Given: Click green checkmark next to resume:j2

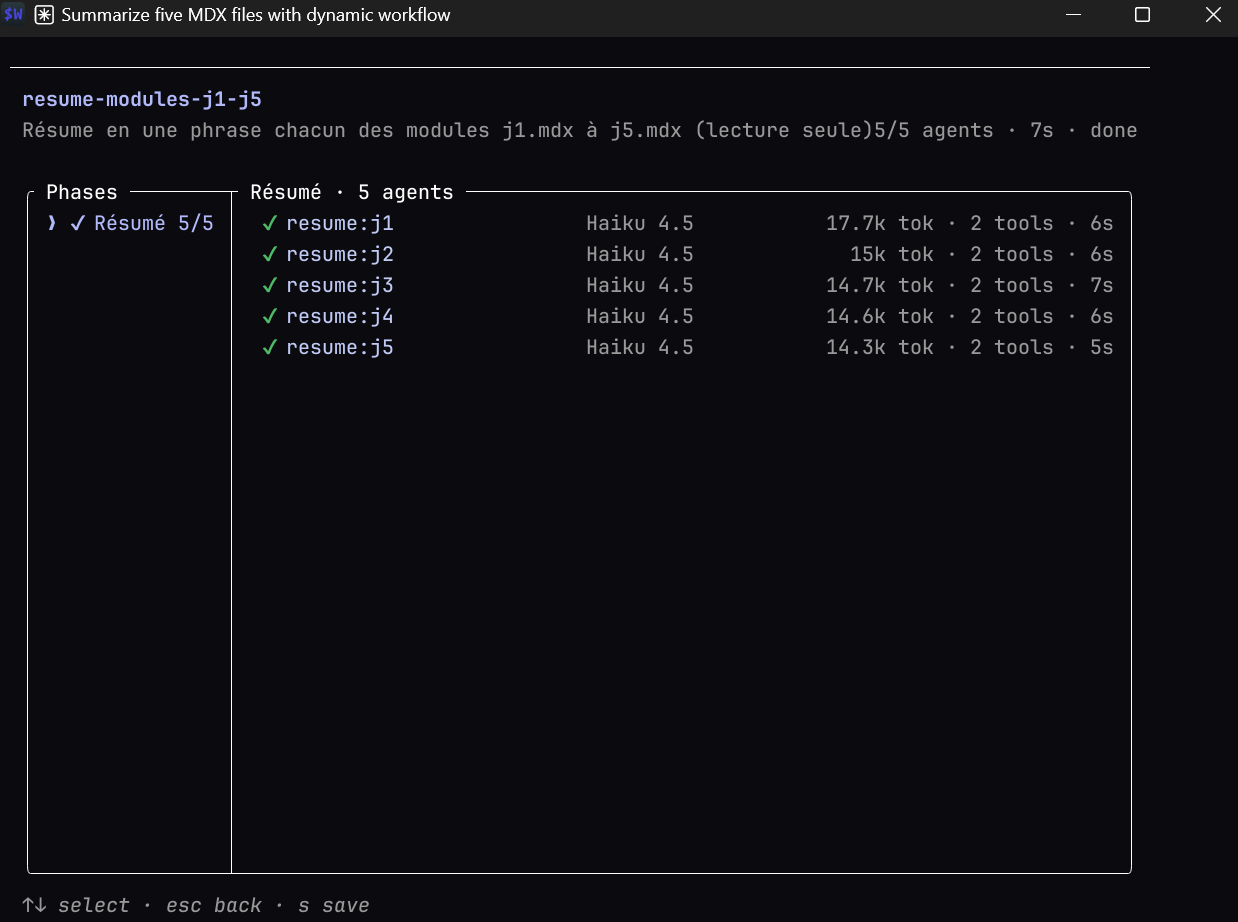Looking at the screenshot, I should pos(269,254).
